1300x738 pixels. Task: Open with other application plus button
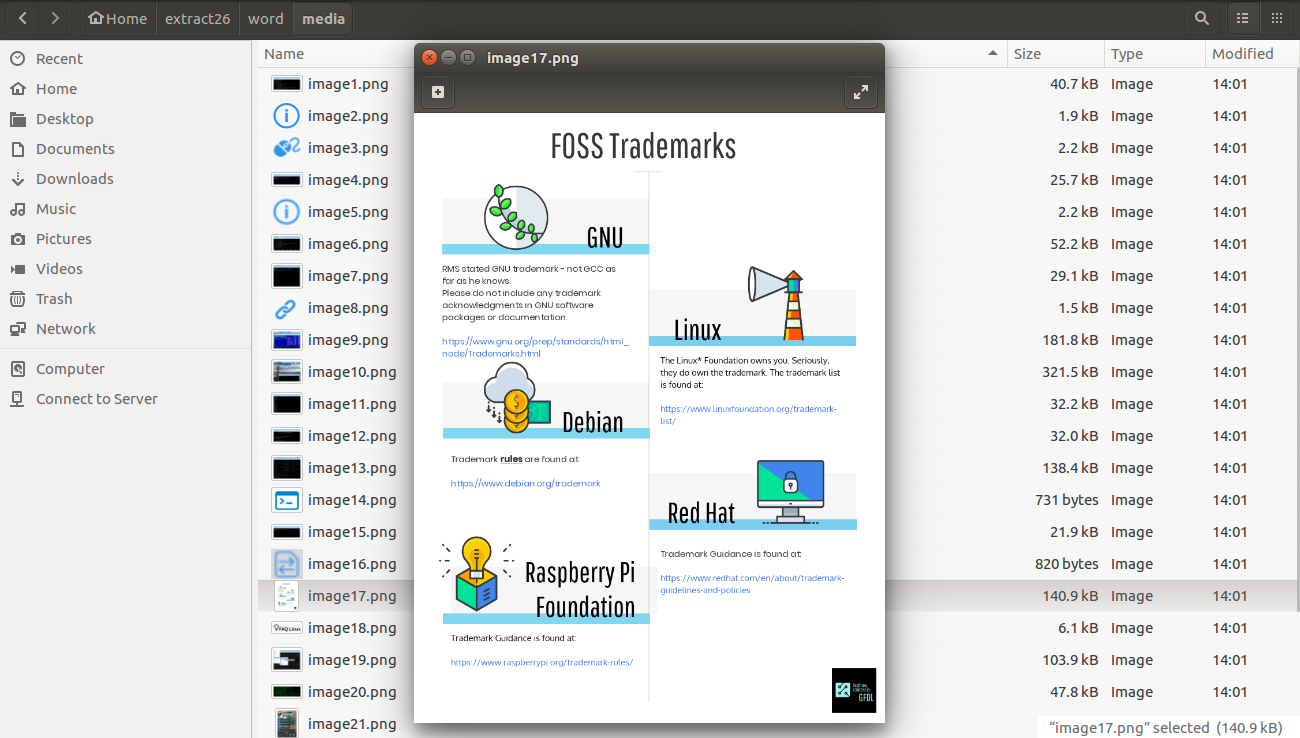[438, 92]
